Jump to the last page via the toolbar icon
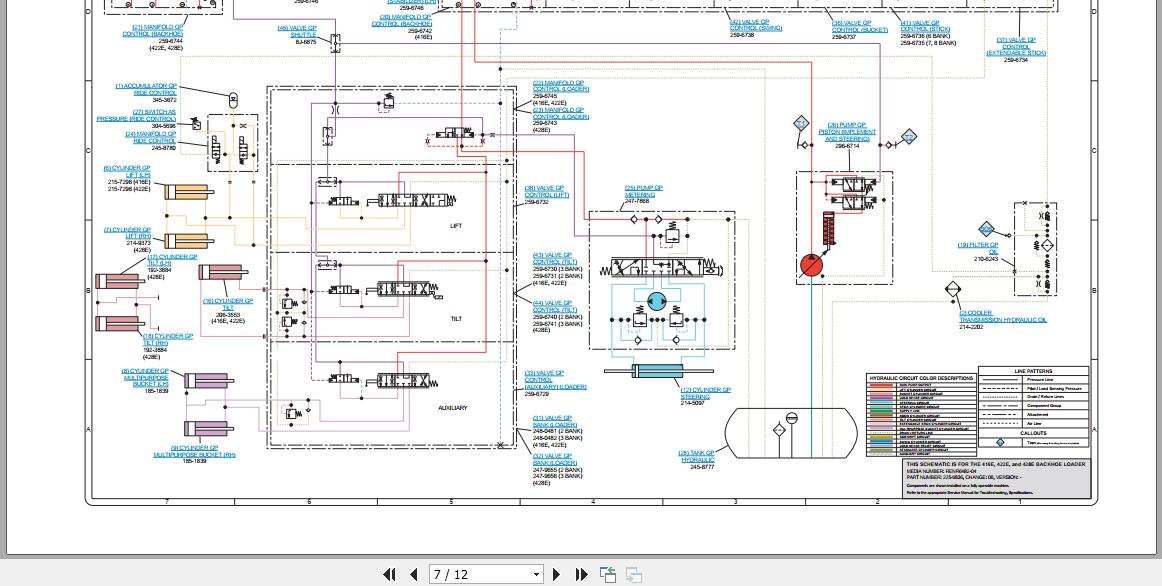The width and height of the screenshot is (1162, 586). [581, 574]
